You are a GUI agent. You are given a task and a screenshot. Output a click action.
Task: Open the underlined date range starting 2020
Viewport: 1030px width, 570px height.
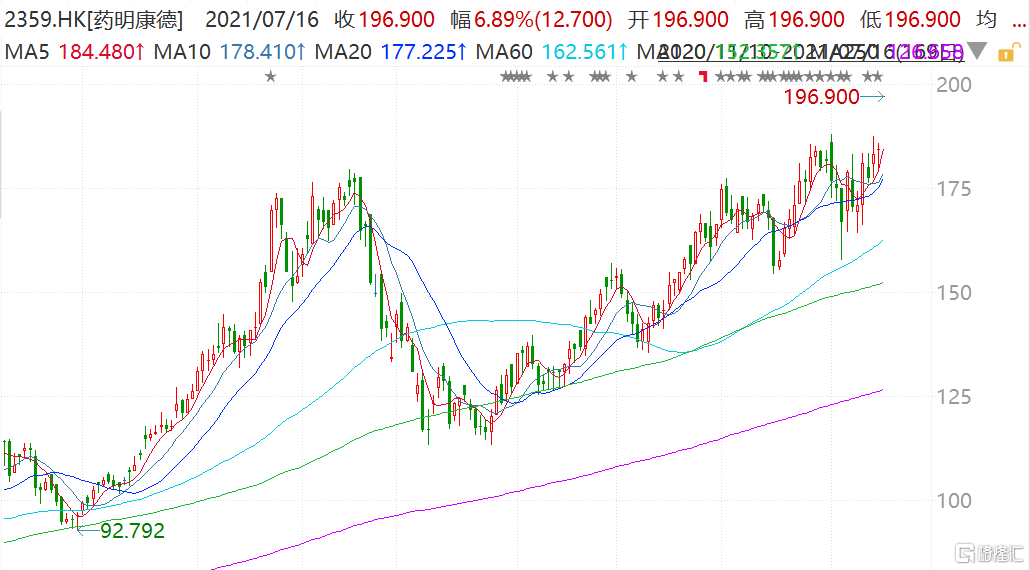tap(811, 51)
